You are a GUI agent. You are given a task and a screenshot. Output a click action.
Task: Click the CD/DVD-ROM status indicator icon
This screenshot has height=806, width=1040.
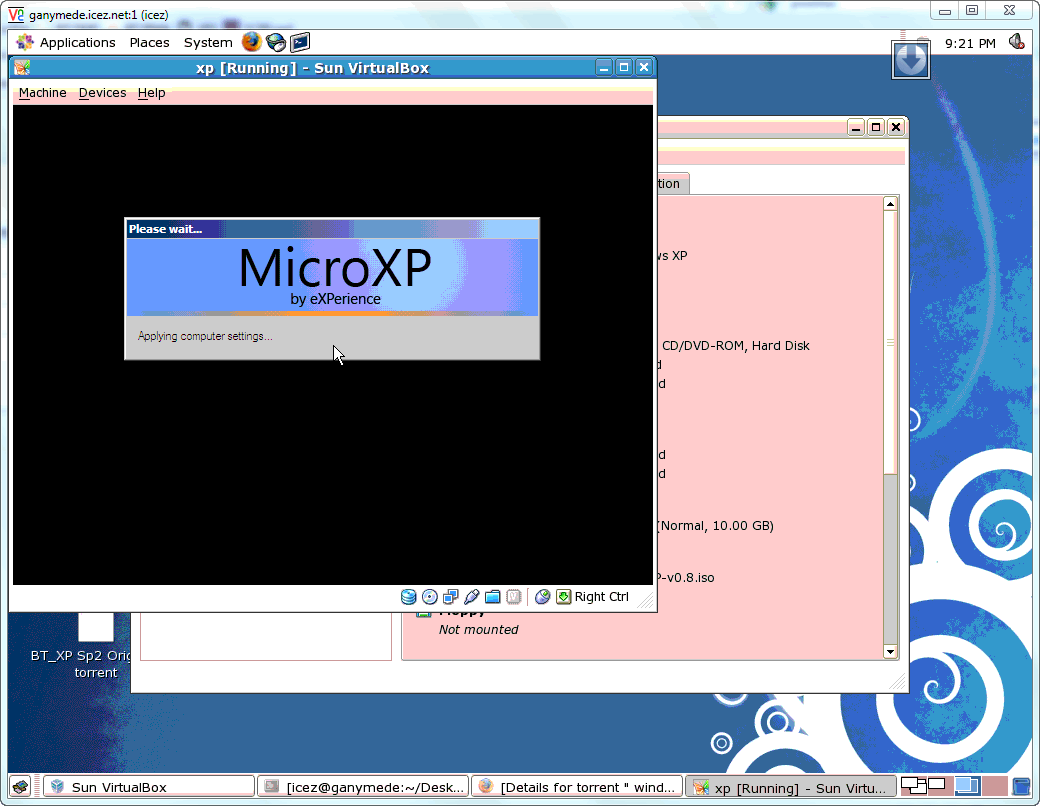[x=430, y=597]
